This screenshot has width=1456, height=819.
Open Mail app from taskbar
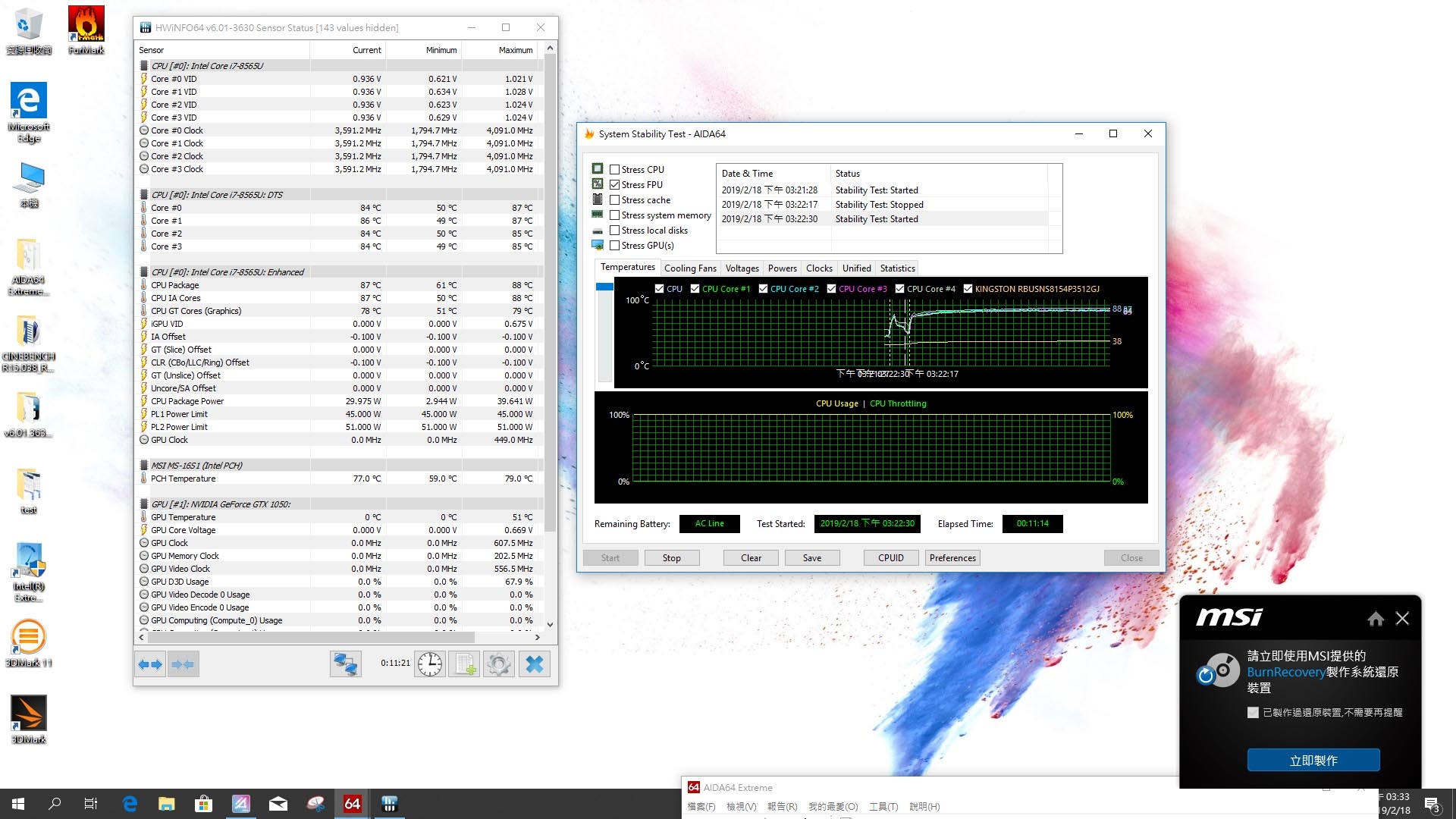point(278,804)
